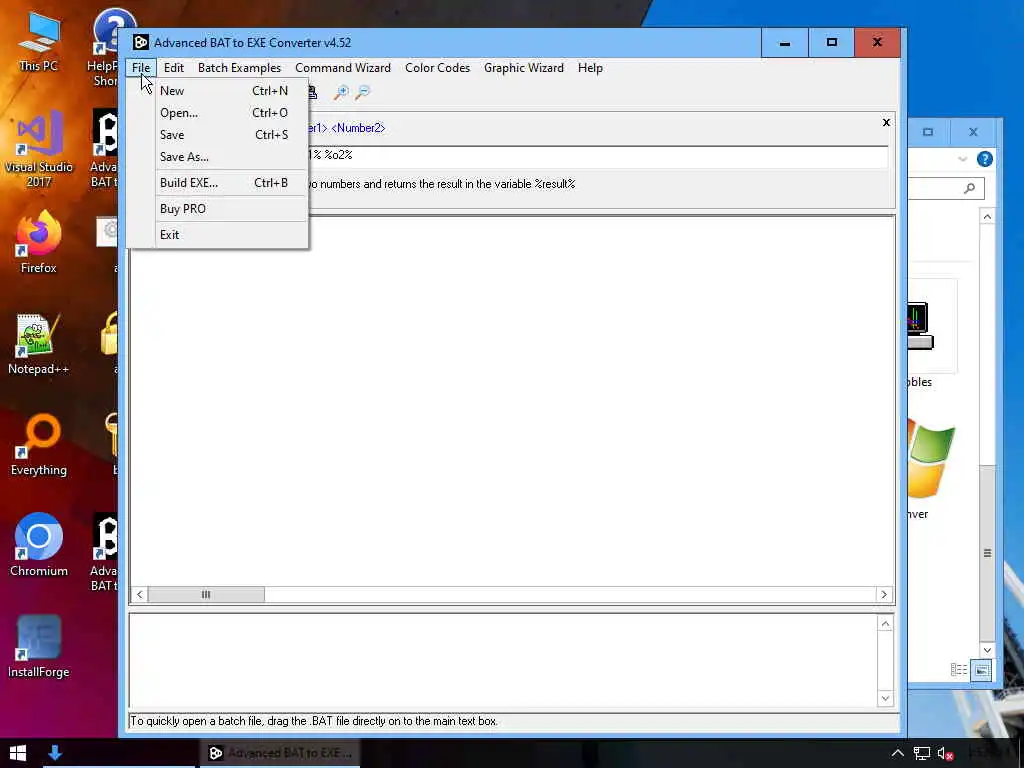Image resolution: width=1024 pixels, height=768 pixels.
Task: Open Notepad++ desktop shortcut
Action: 39,344
